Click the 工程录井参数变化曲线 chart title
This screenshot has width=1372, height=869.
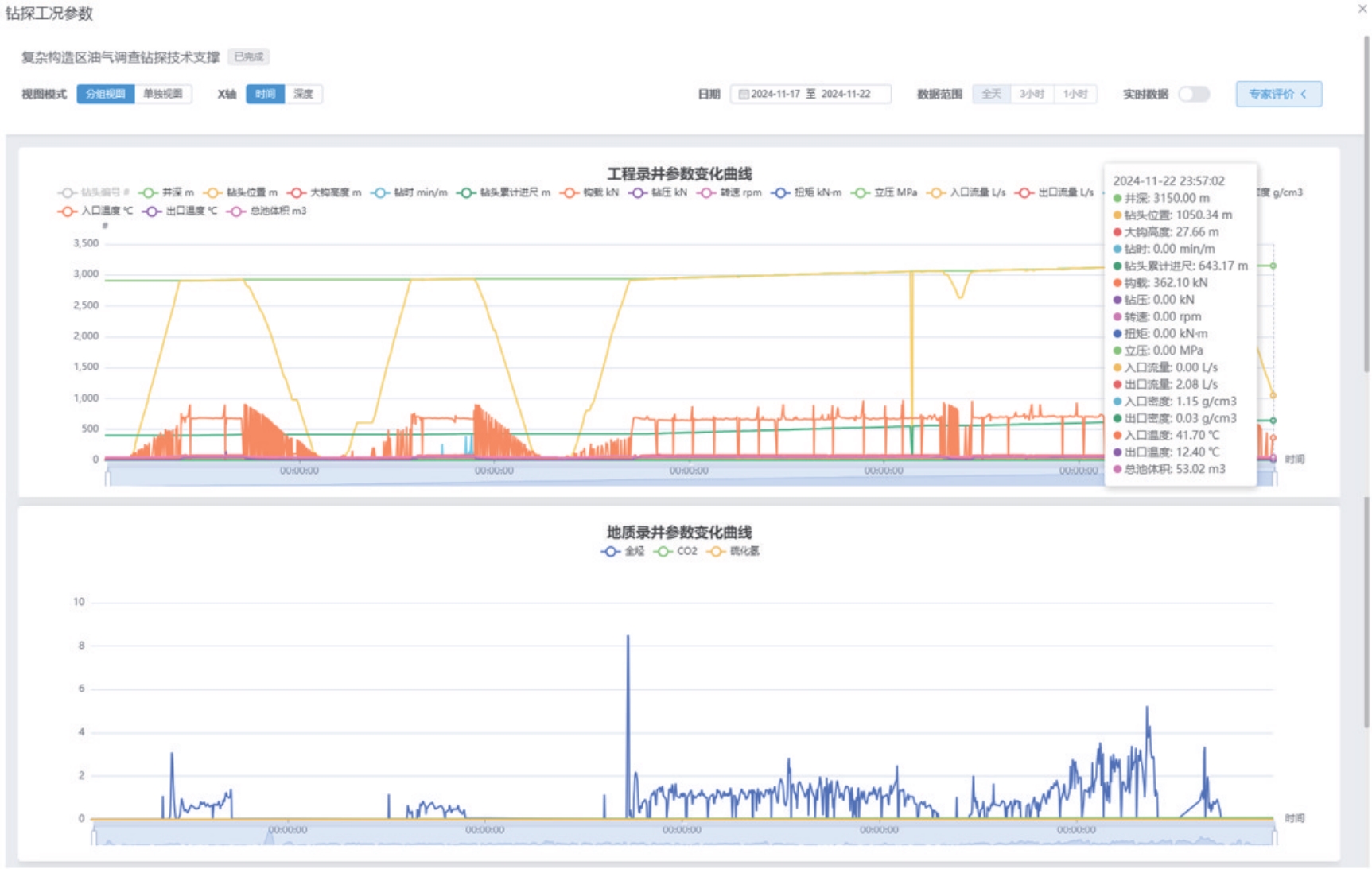[679, 174]
